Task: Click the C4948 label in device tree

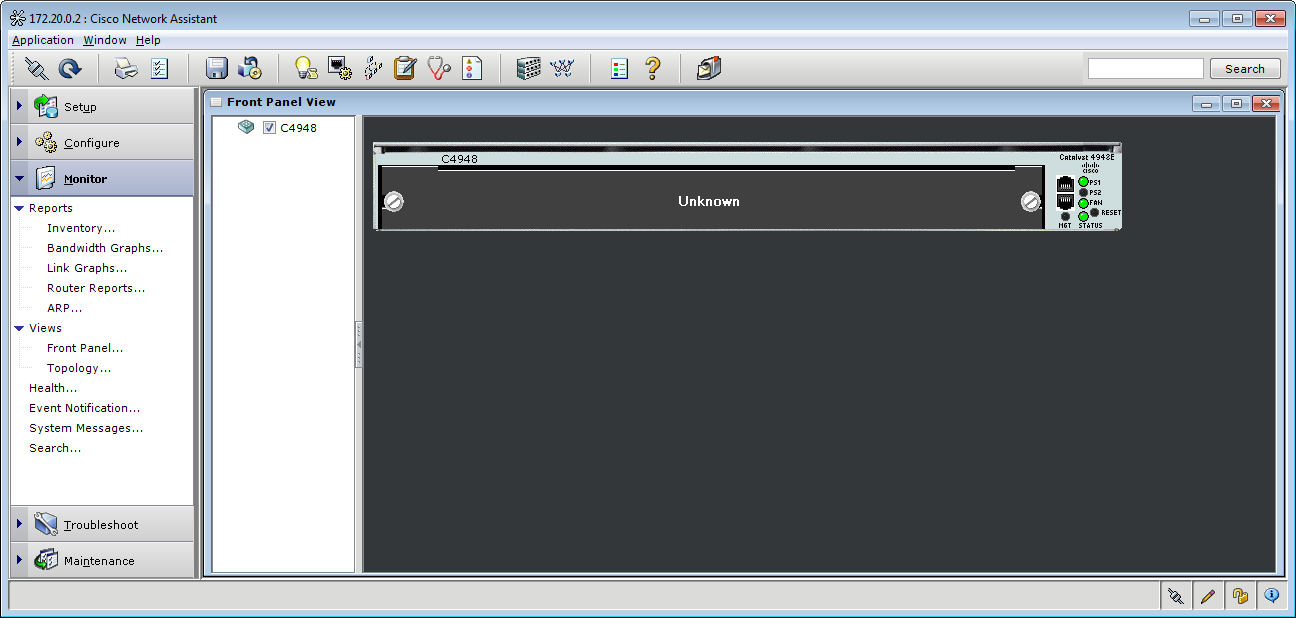Action: pyautogui.click(x=298, y=128)
